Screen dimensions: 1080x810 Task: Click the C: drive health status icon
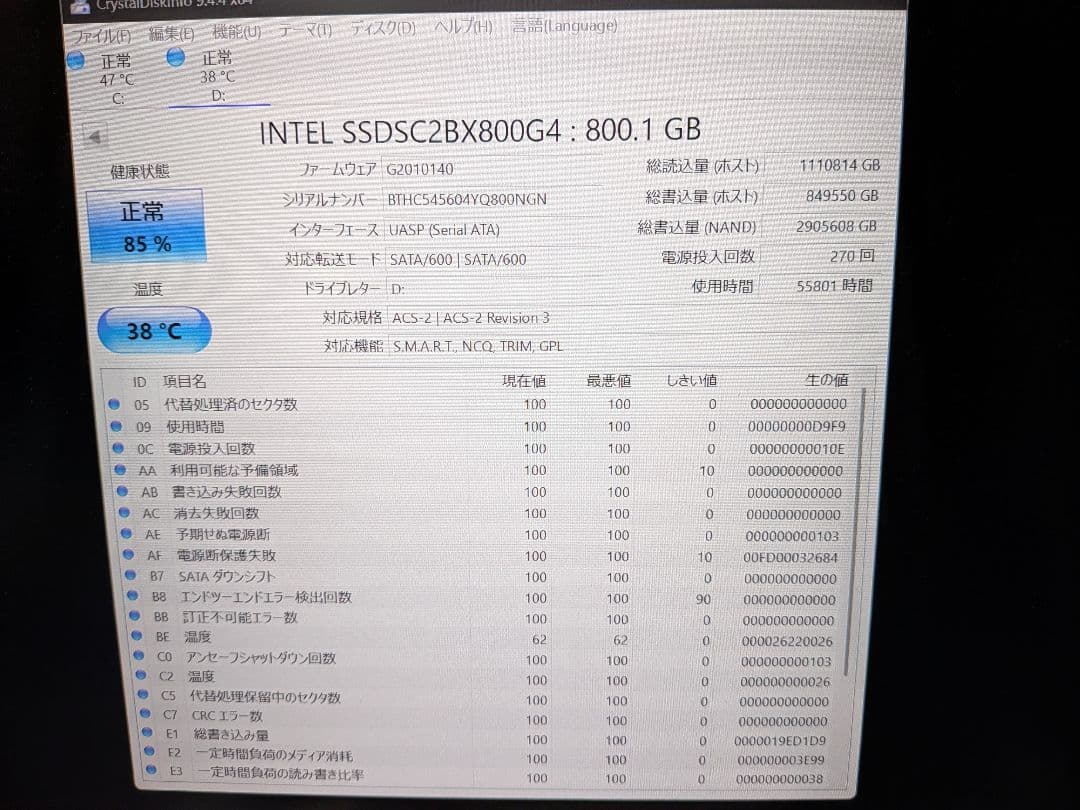(x=76, y=60)
